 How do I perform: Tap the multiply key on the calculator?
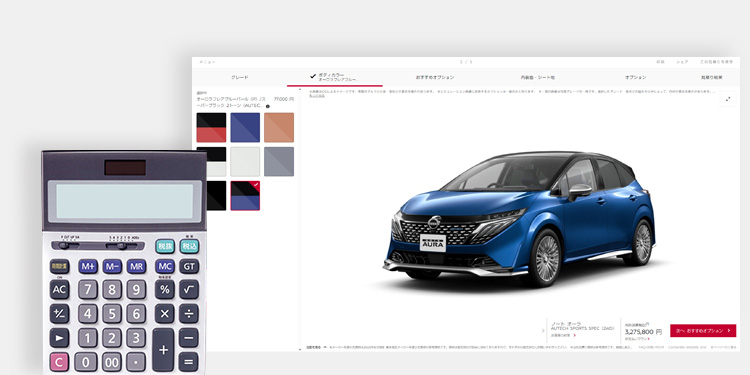(x=165, y=313)
